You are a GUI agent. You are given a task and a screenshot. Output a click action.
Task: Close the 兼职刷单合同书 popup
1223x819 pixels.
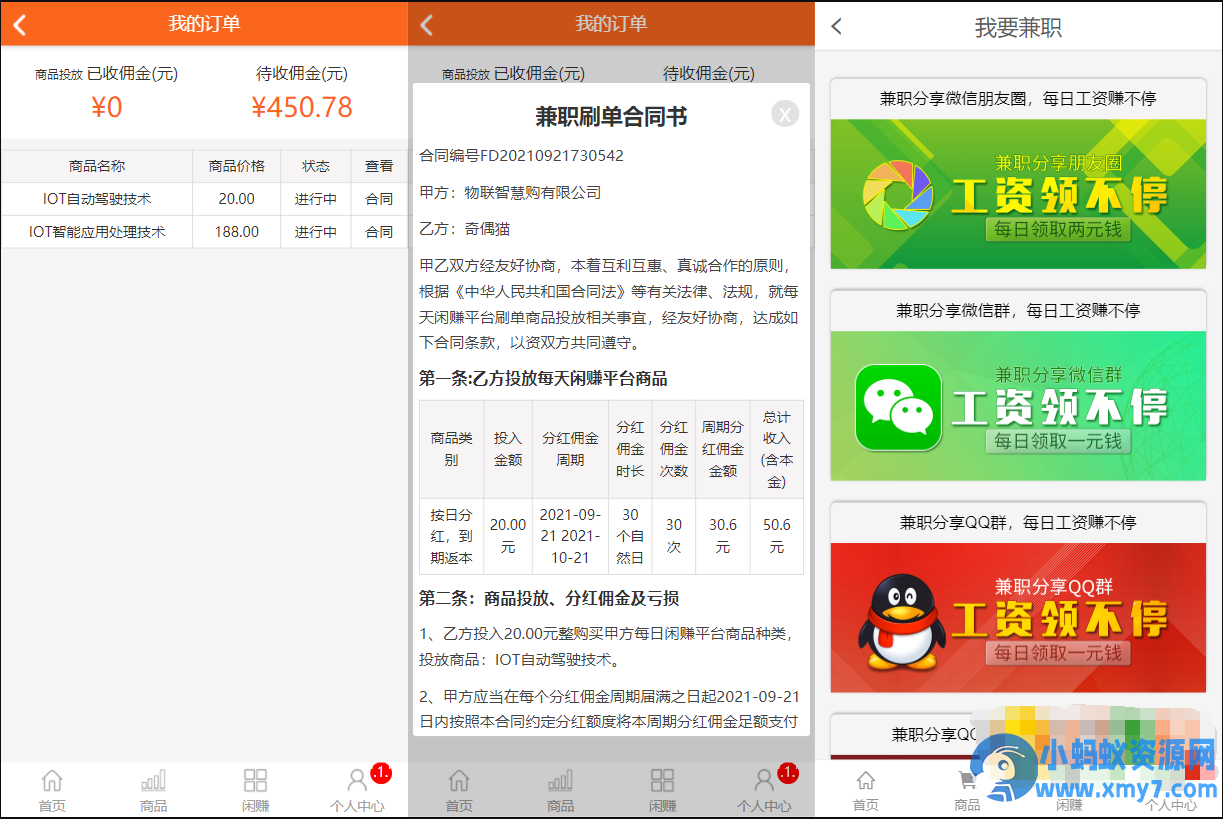click(785, 114)
